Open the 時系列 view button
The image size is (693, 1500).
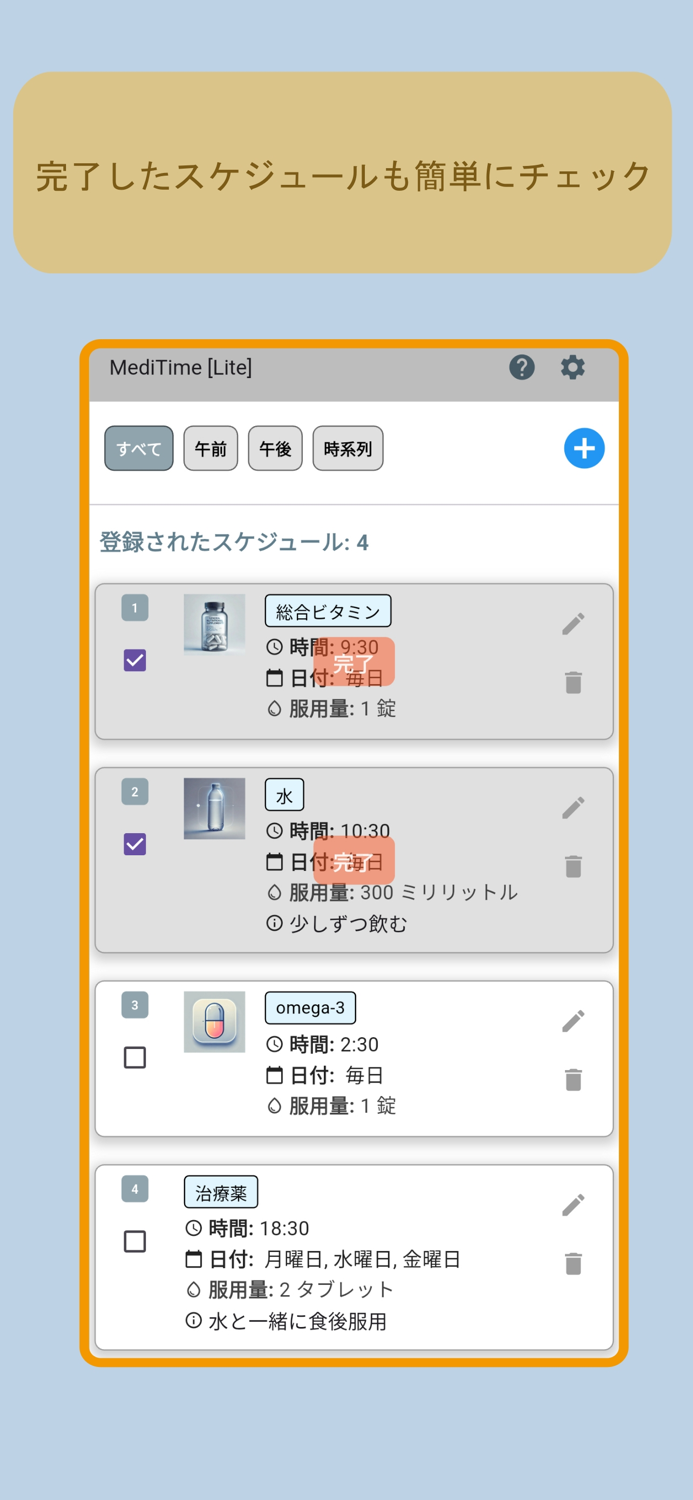click(348, 448)
